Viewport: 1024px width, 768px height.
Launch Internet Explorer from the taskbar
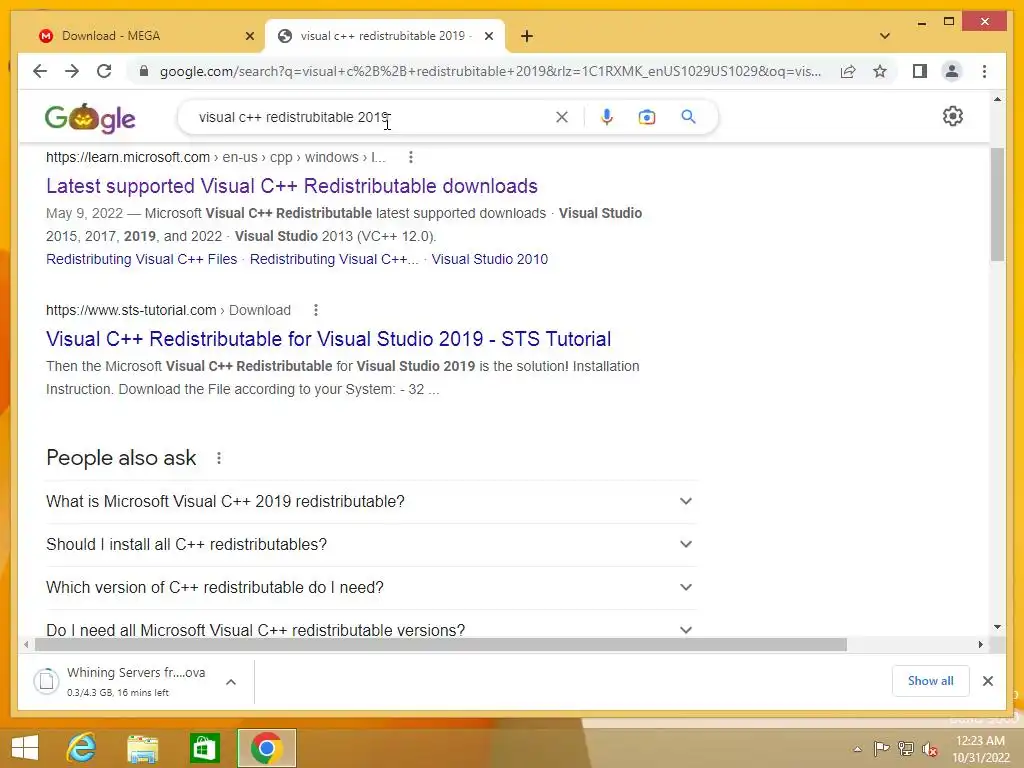pos(82,748)
